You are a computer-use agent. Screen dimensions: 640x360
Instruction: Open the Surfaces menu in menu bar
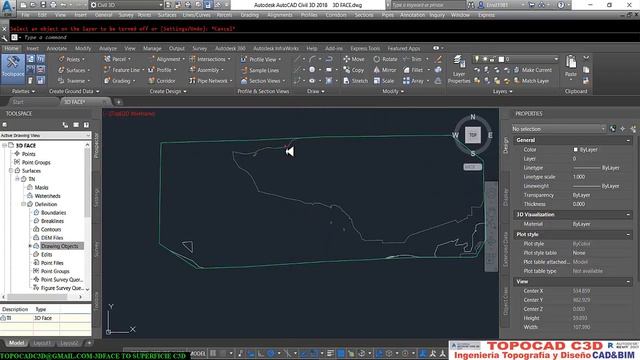[x=167, y=15]
